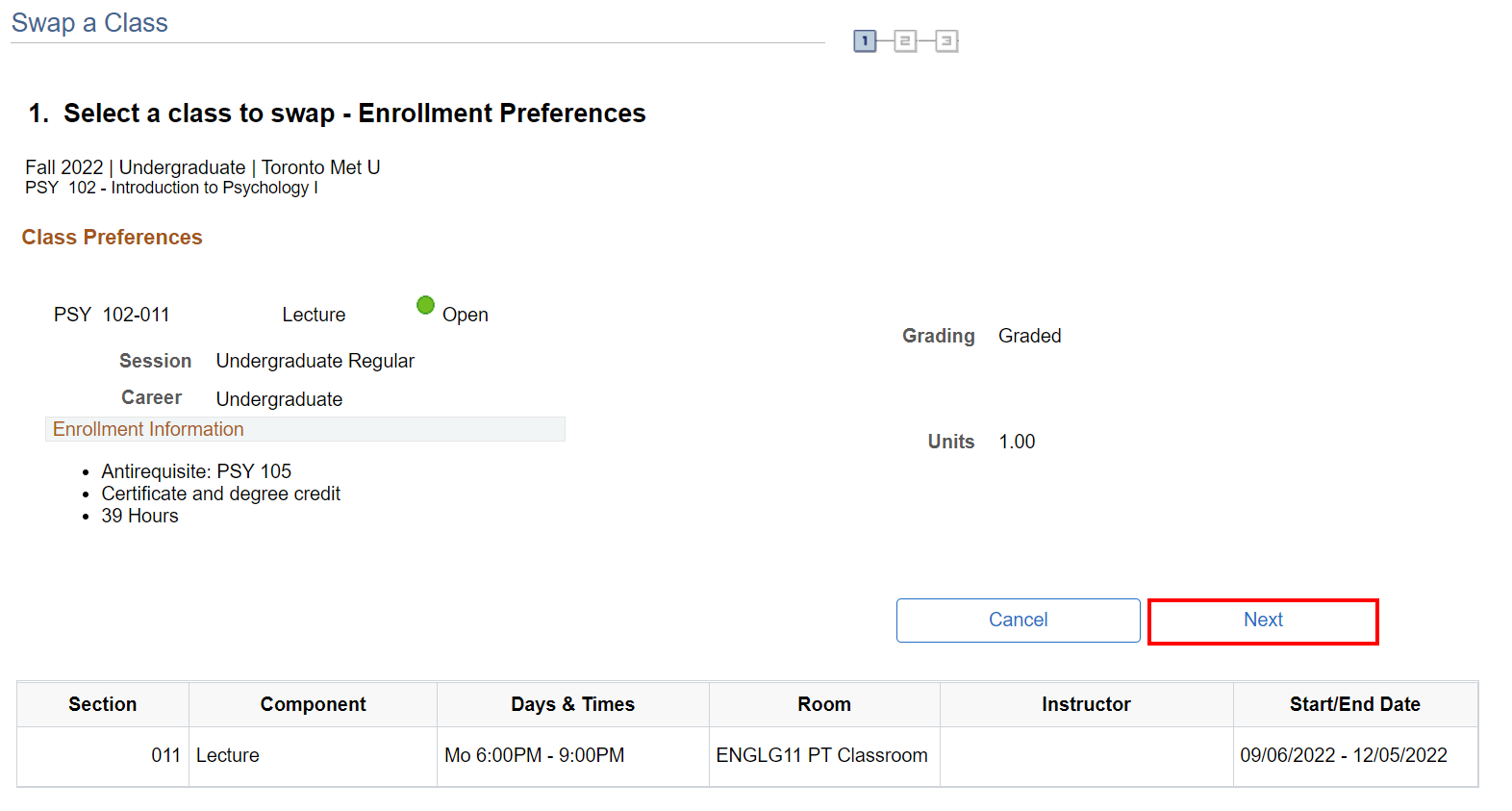Click the Component column header
This screenshot has width=1512, height=811.
pos(313,704)
